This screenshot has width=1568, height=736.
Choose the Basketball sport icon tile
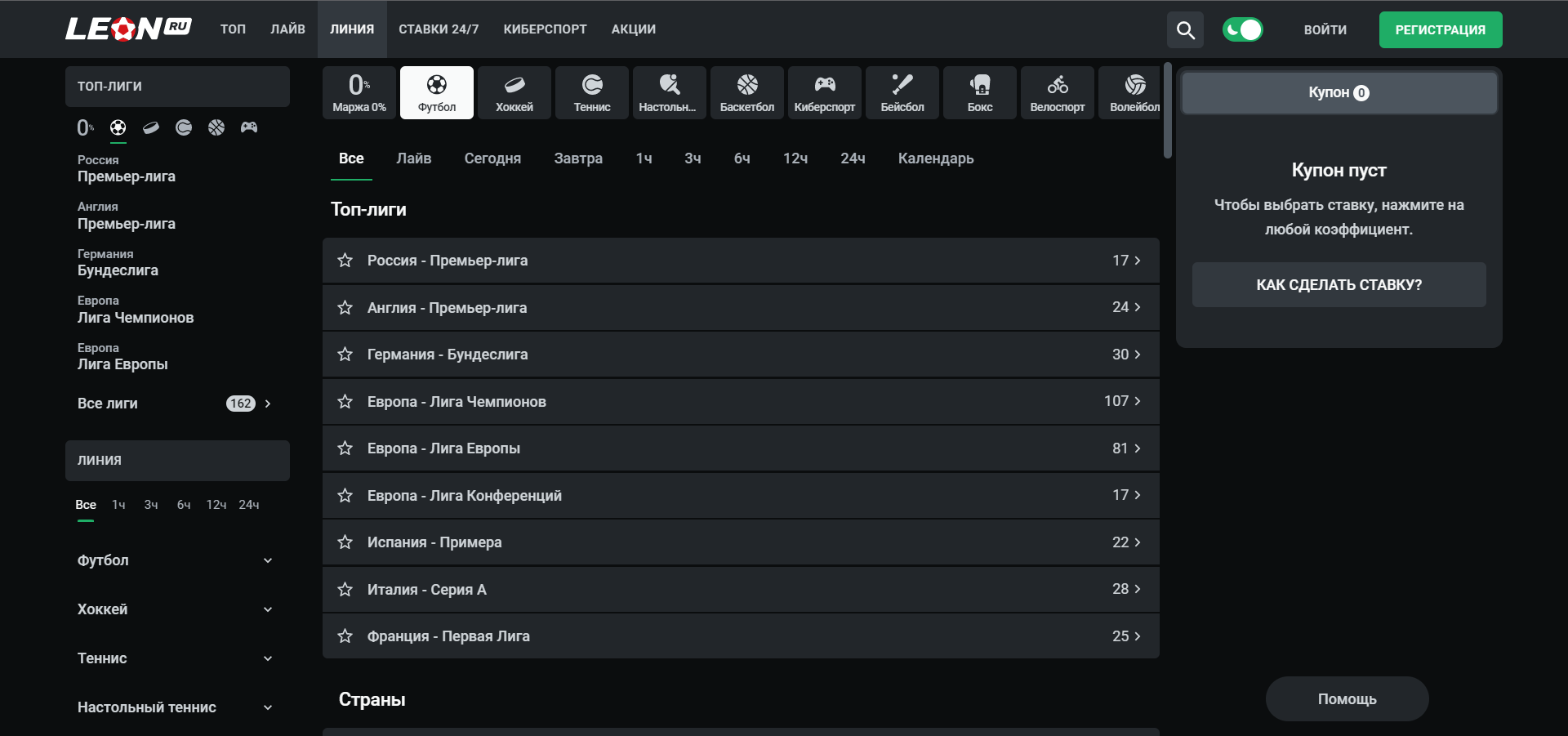(x=746, y=92)
